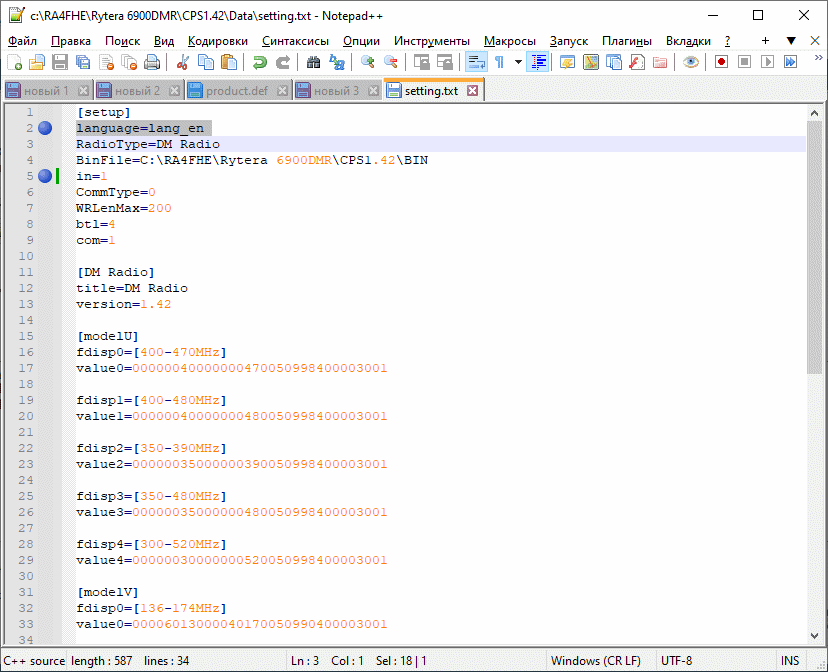
Task: Click the C++ source language status field
Action: [34, 661]
